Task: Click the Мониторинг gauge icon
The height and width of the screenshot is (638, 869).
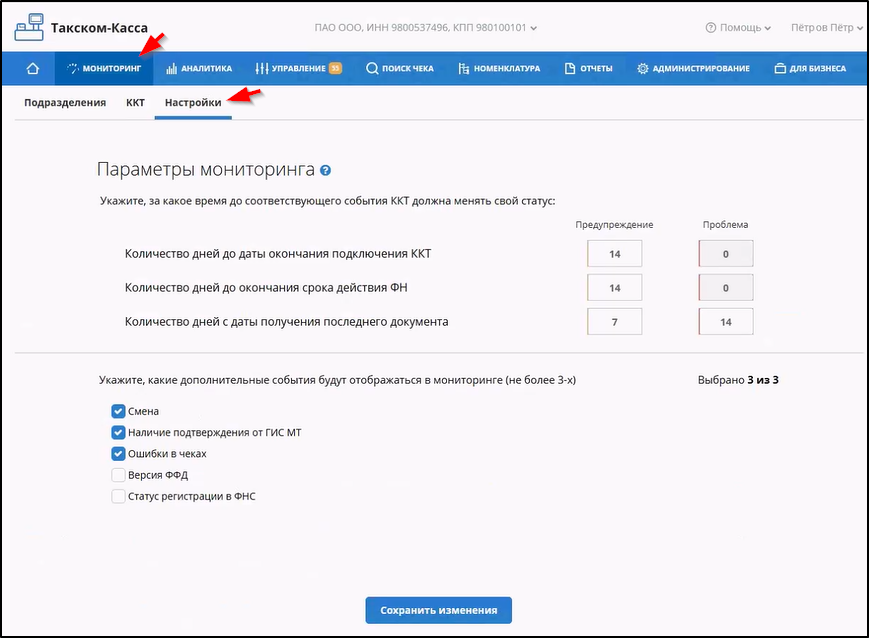Action: 73,68
